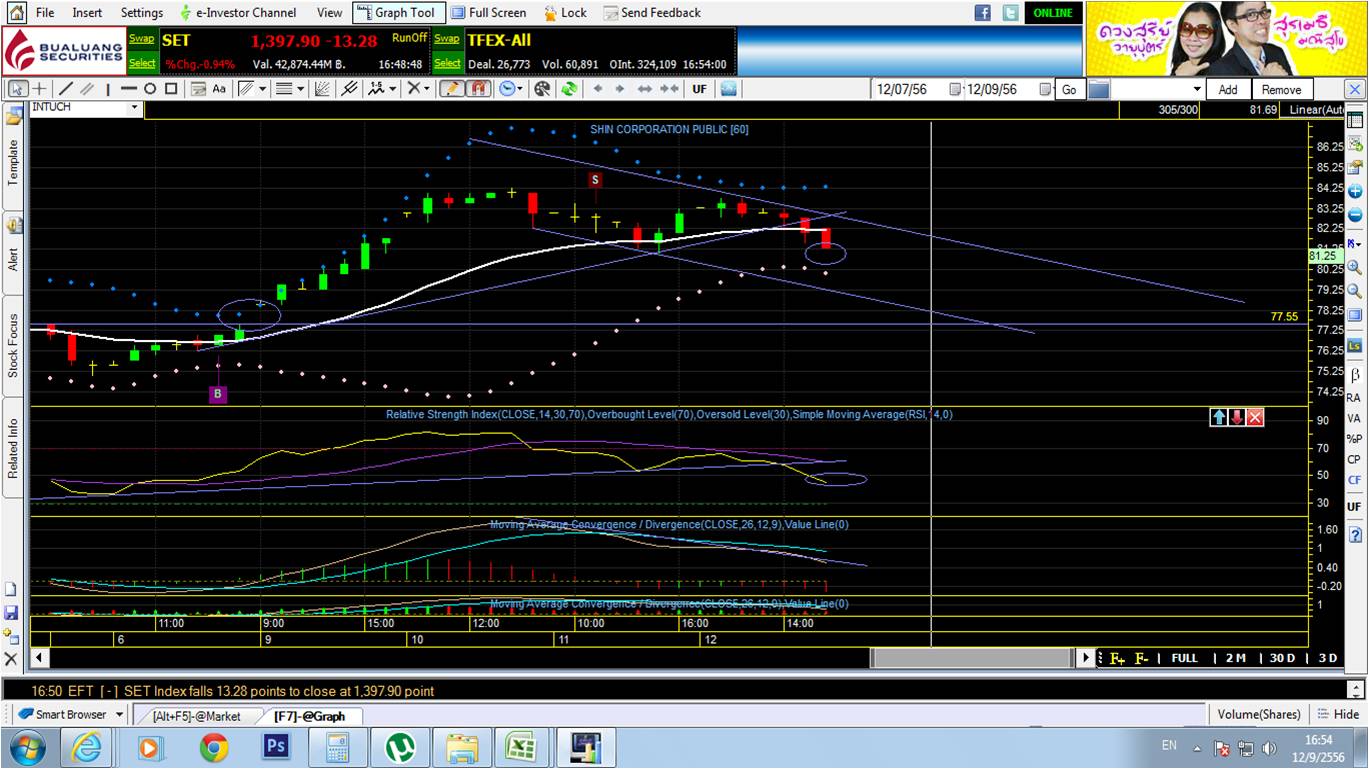Viewport: 1369px width, 769px height.
Task: Open the template name combo box
Action: pyautogui.click(x=1156, y=89)
